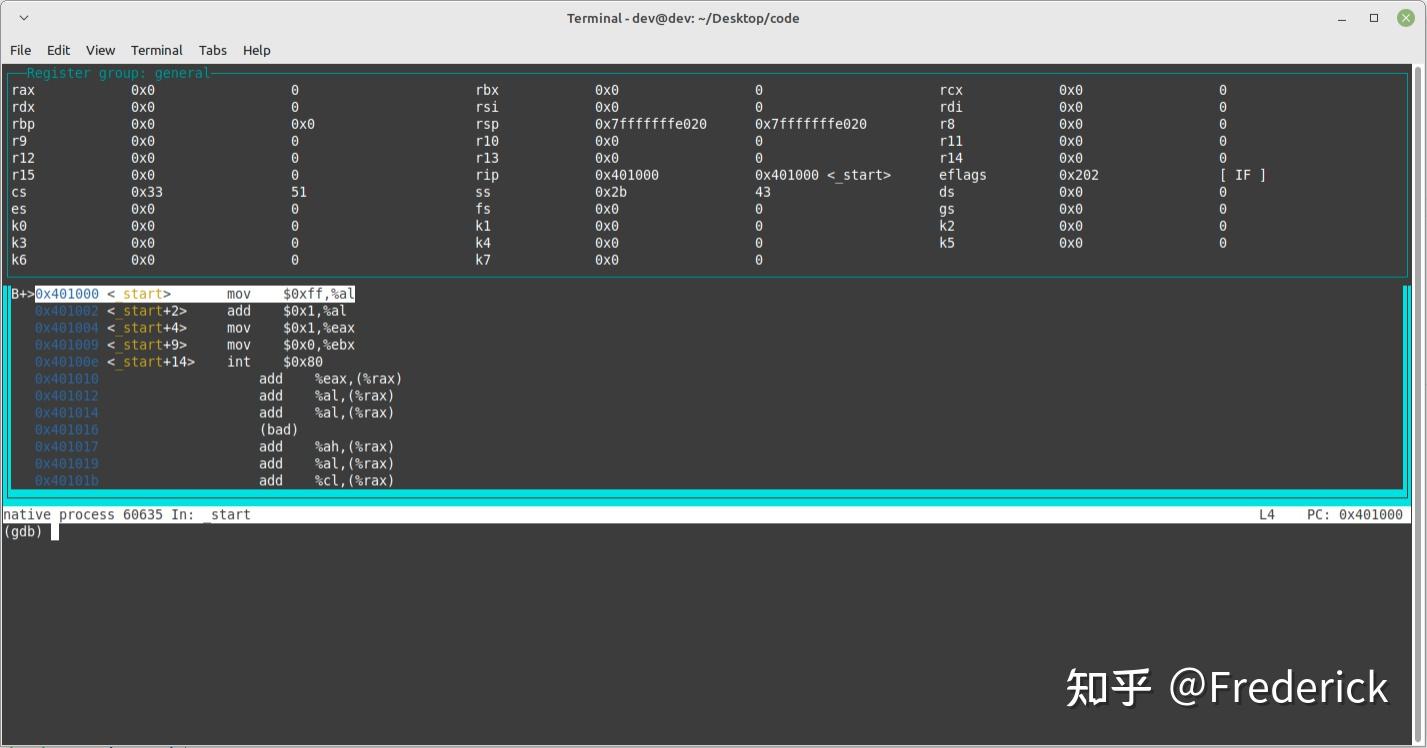Click the mov $0x0,%ebx instruction
This screenshot has height=748, width=1427.
pyautogui.click(x=290, y=345)
